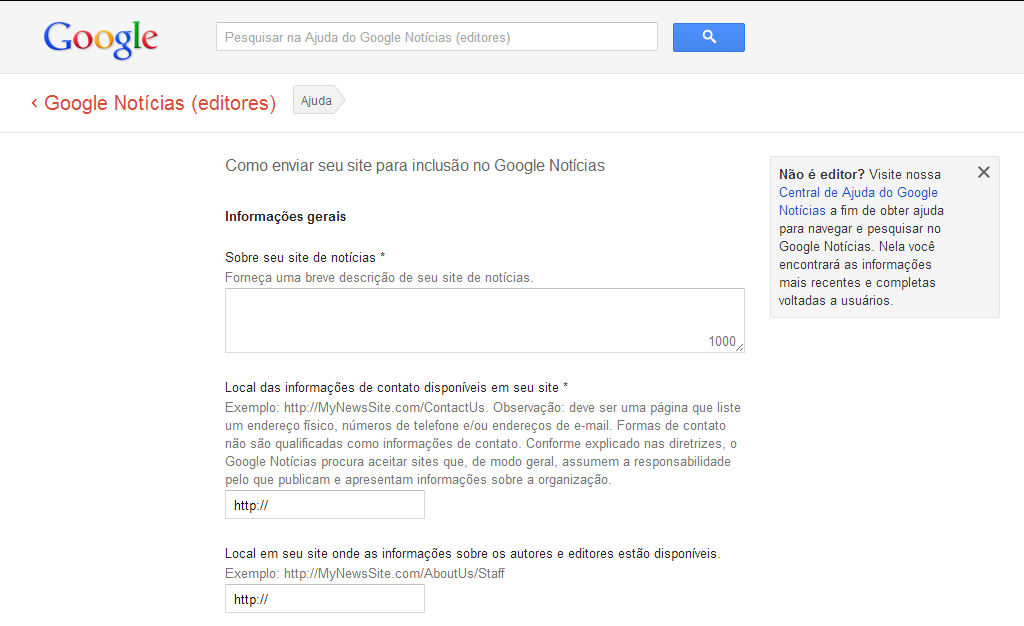This screenshot has width=1024, height=626.
Task: Click the 'Informações gerais' section label
Action: click(285, 216)
